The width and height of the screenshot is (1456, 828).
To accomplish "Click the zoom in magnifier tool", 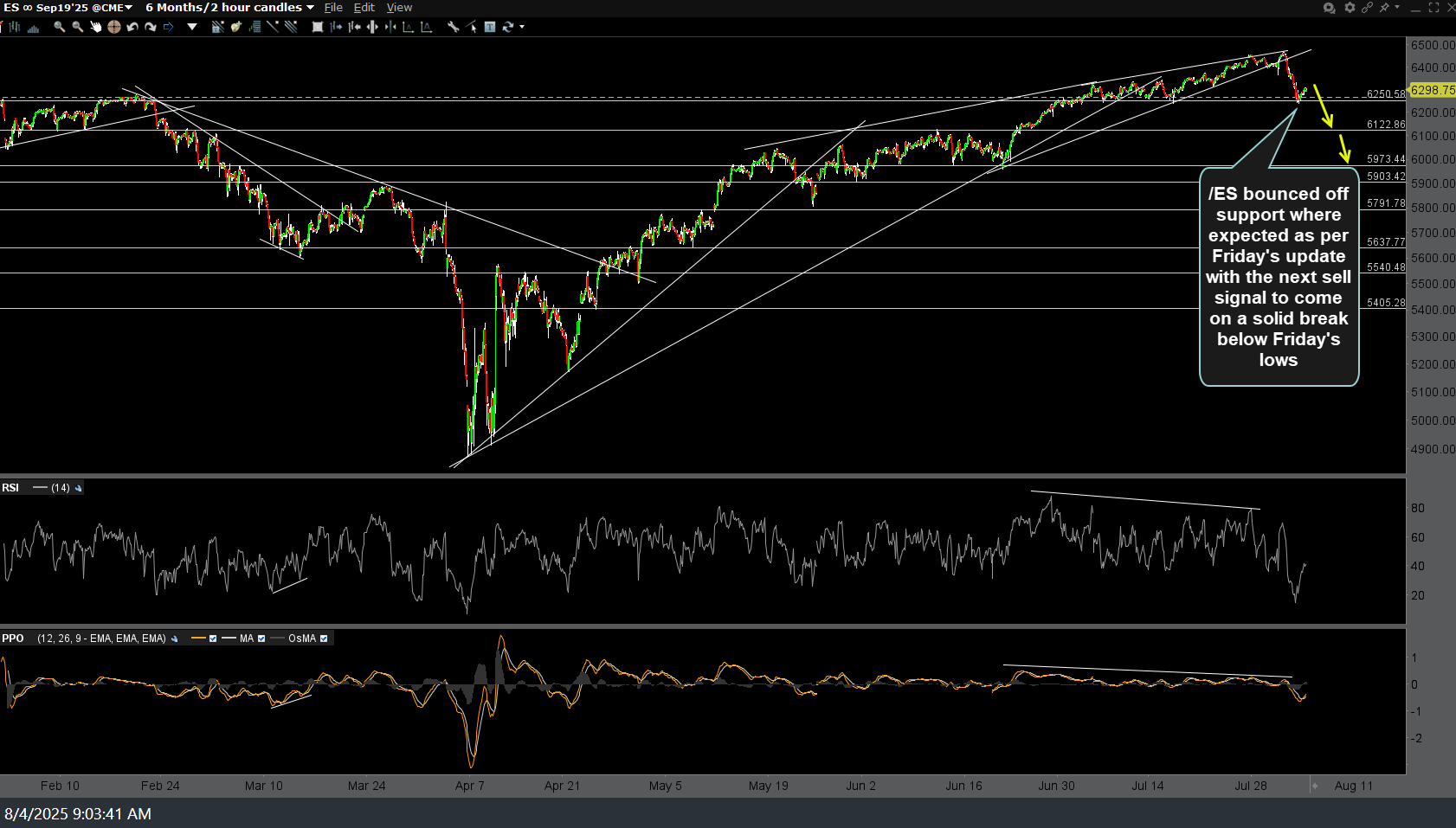I will click(60, 27).
